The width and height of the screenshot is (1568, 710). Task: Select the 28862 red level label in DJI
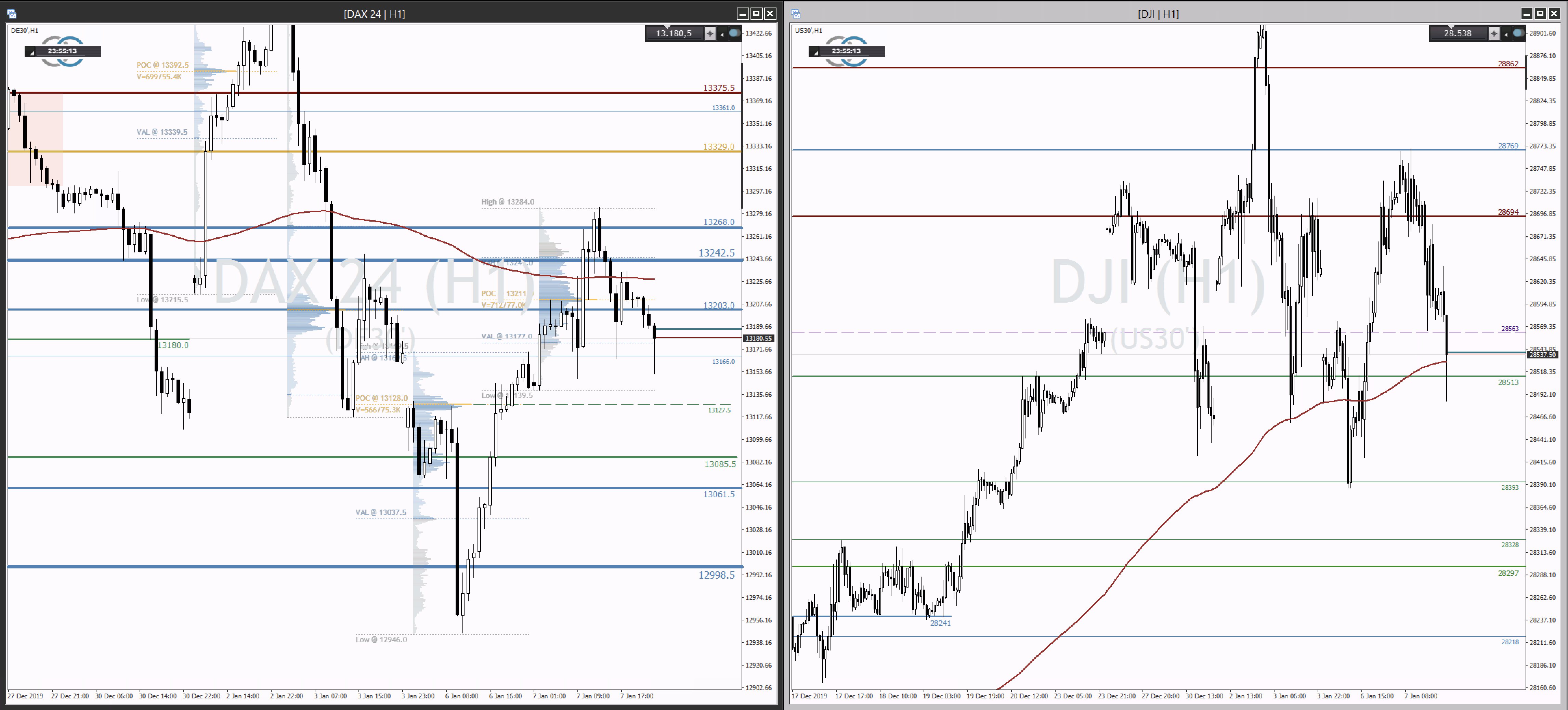(1508, 63)
